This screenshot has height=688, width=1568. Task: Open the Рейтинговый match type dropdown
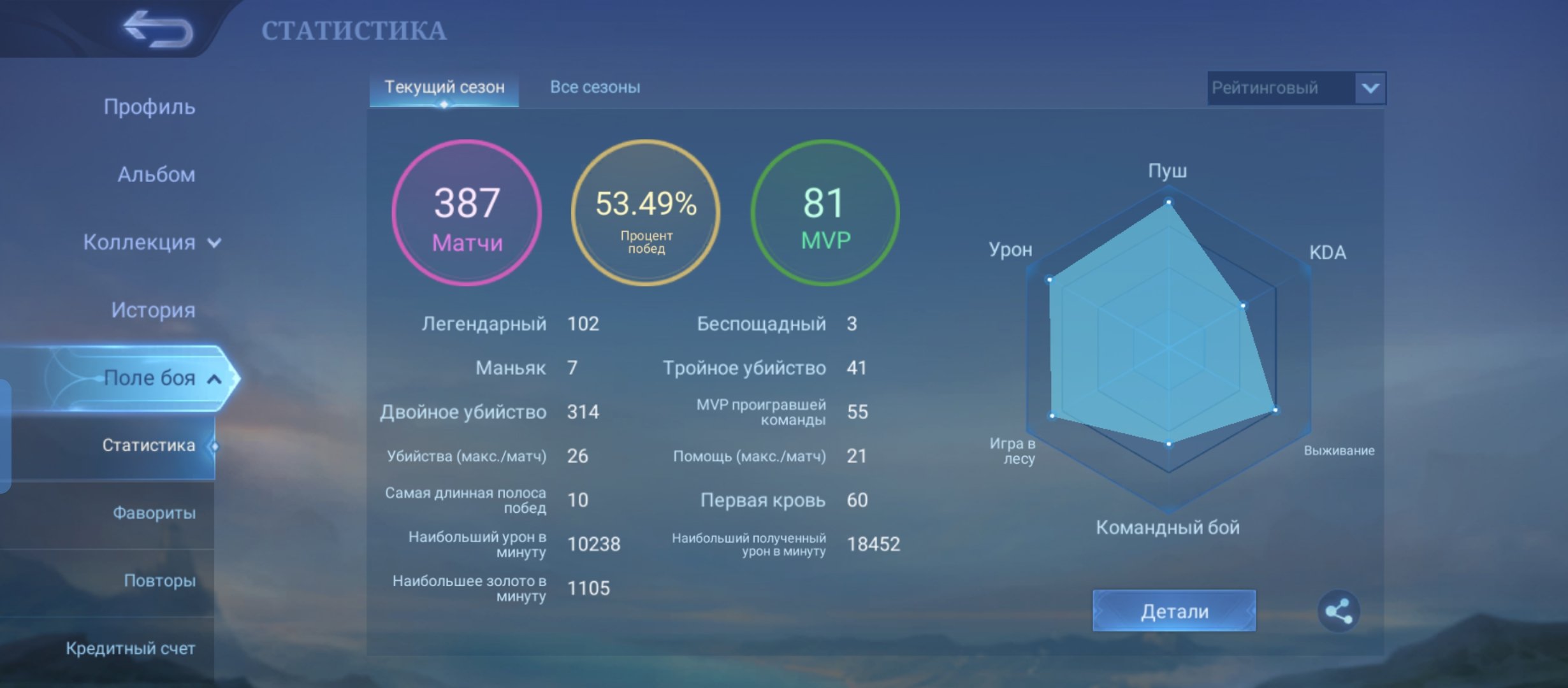[1296, 88]
